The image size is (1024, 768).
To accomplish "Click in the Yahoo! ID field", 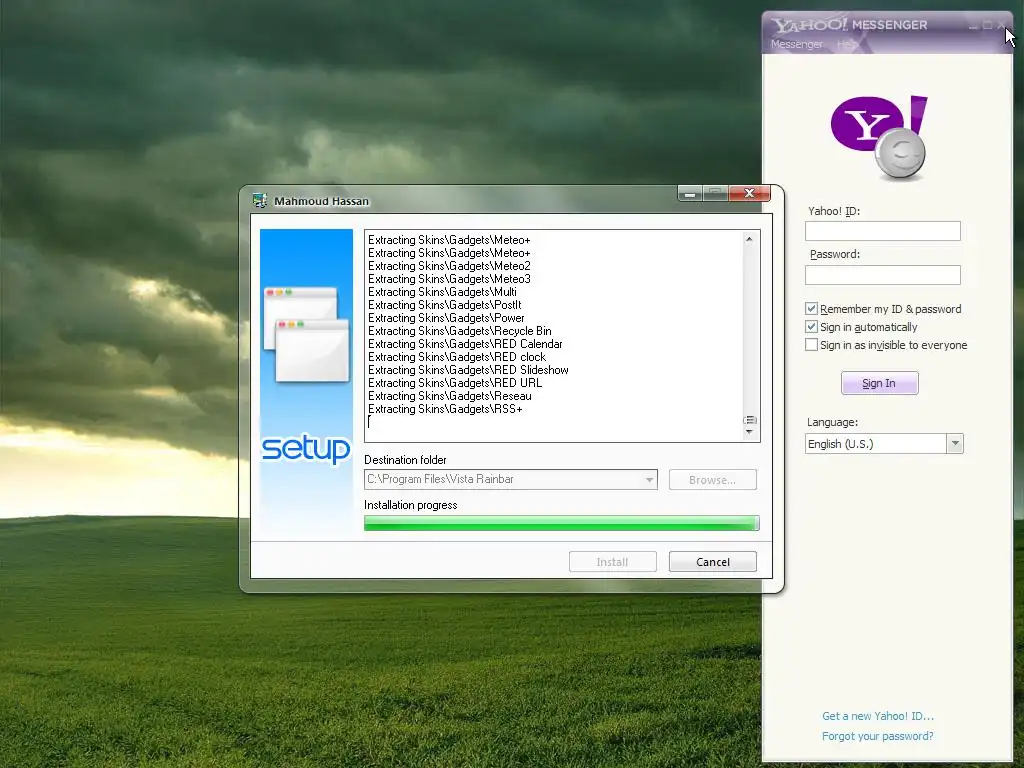I will (882, 231).
